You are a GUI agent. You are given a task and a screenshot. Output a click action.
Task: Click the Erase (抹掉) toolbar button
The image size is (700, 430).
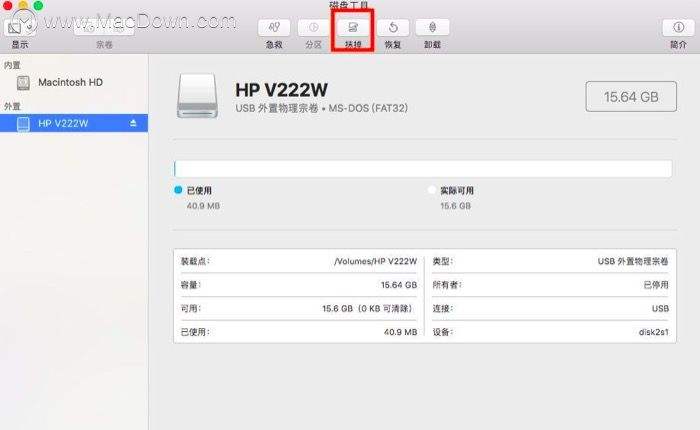pyautogui.click(x=353, y=28)
